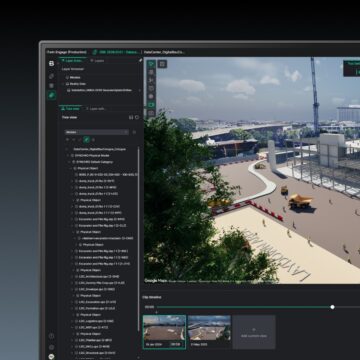
Task: Expand LRC_Architecture.spz tree node
Action: pos(72,276)
